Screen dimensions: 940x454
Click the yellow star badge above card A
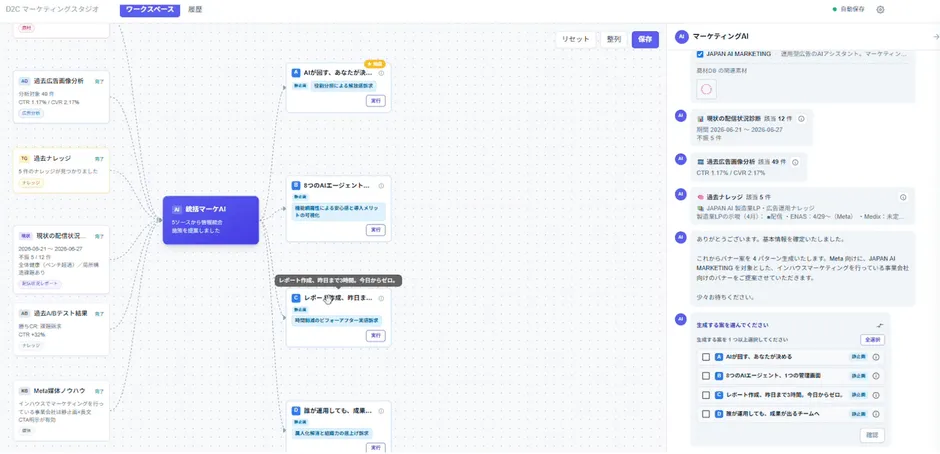click(375, 64)
